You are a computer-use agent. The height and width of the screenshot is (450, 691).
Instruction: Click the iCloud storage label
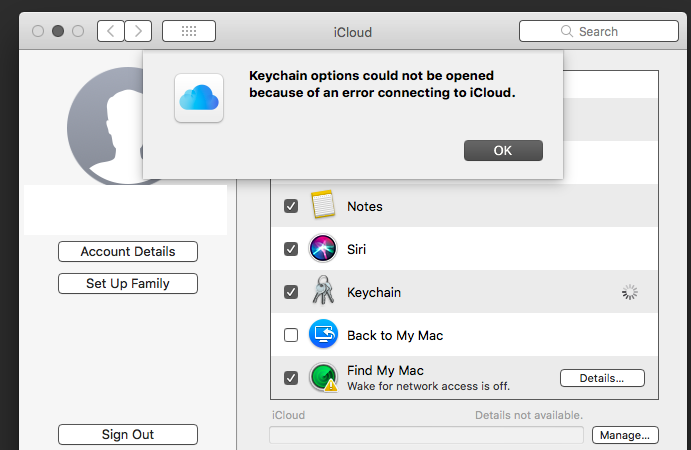(288, 415)
